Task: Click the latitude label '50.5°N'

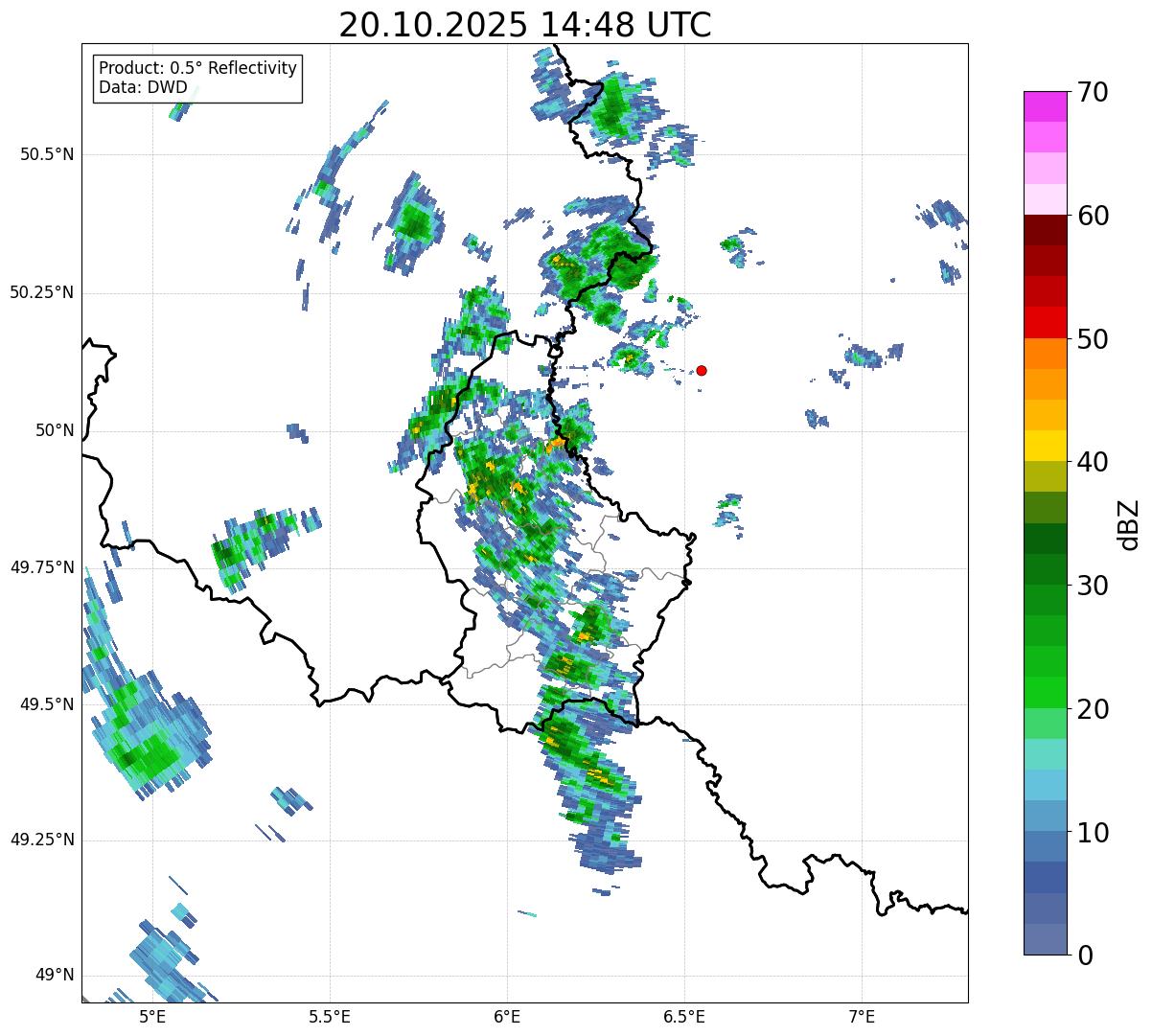Action: (47, 154)
